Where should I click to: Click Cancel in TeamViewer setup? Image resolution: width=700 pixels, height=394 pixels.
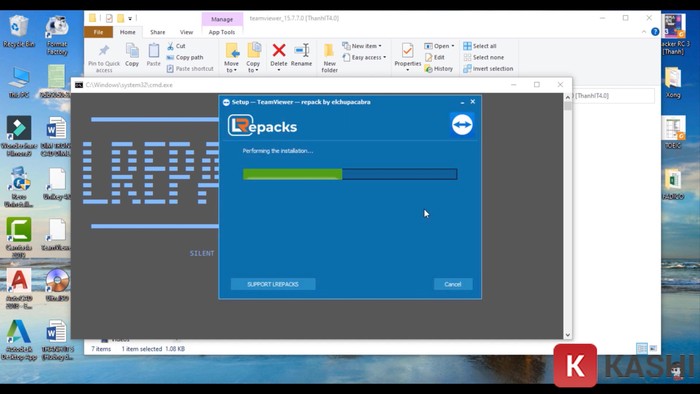click(x=453, y=284)
